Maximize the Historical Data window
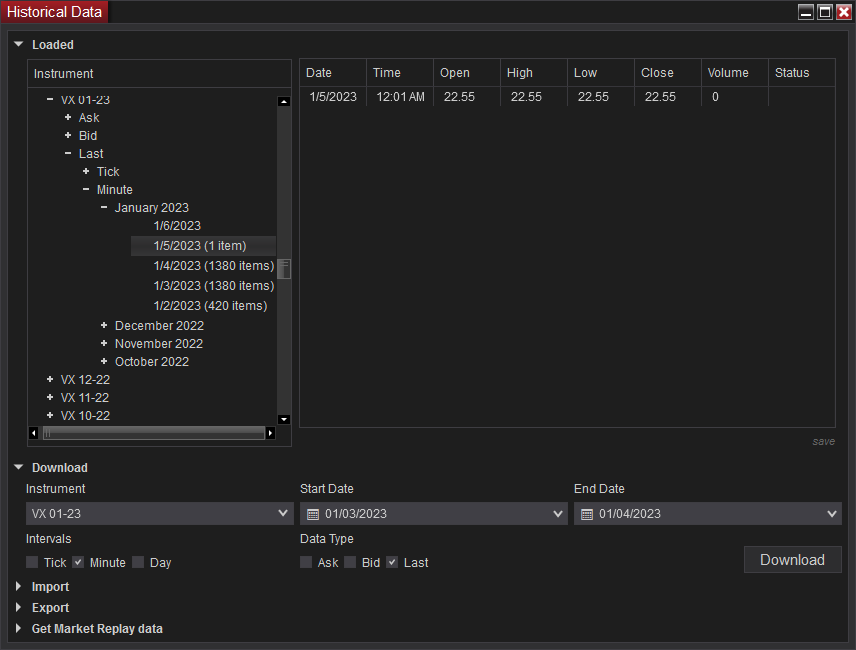Image resolution: width=856 pixels, height=650 pixels. click(825, 12)
